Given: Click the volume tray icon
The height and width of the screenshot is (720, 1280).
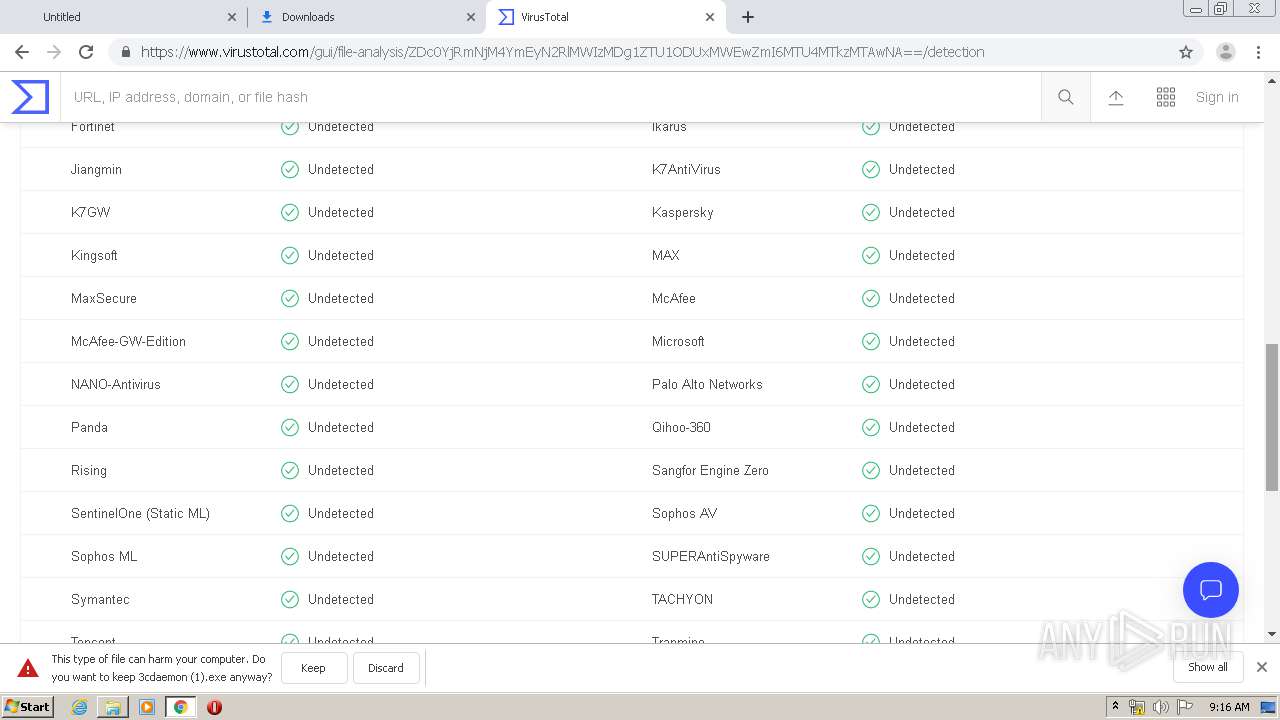Looking at the screenshot, I should pos(1161,707).
